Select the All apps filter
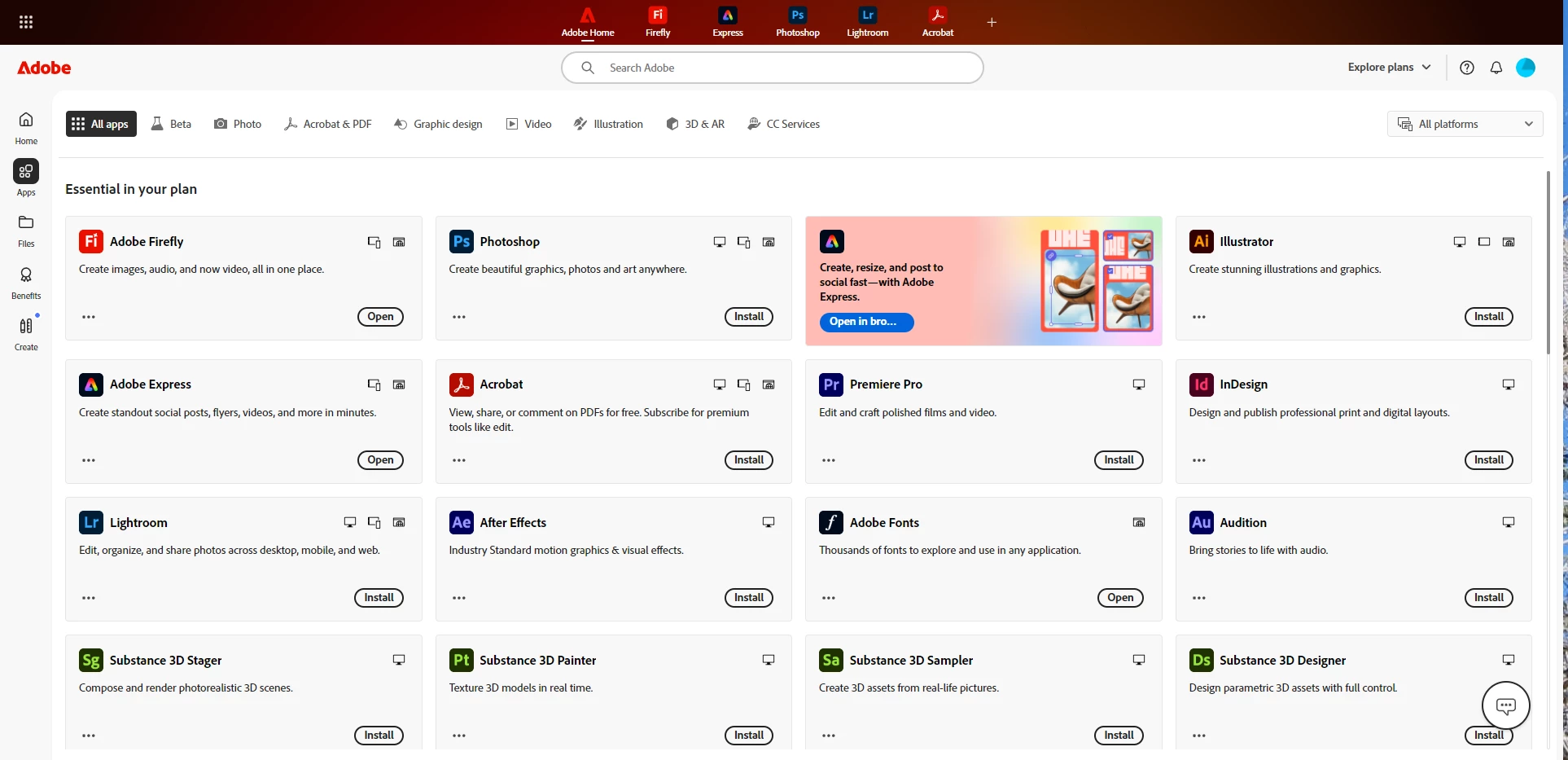This screenshot has width=1568, height=760. (101, 124)
